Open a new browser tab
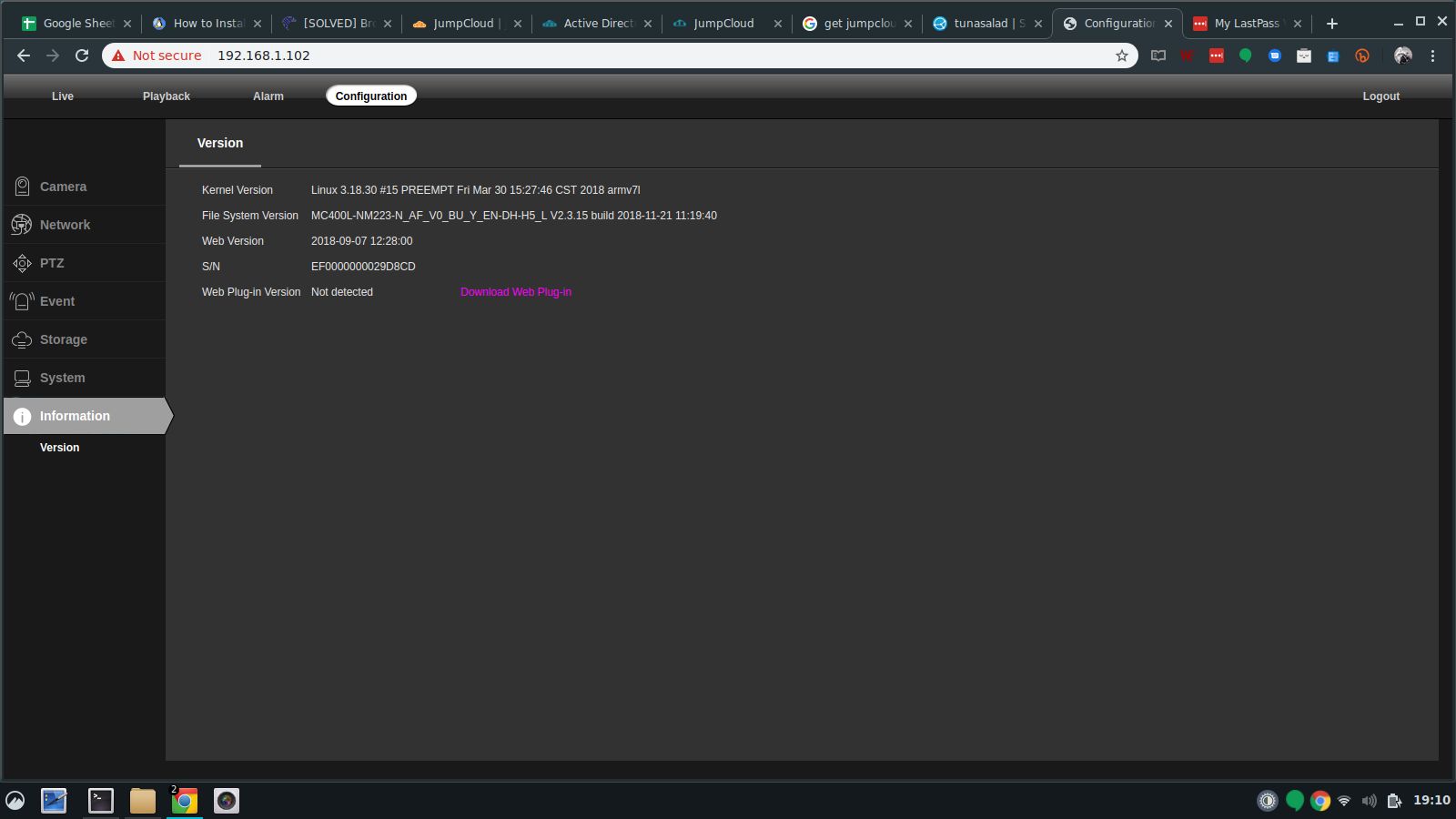The width and height of the screenshot is (1456, 819). [x=1332, y=24]
